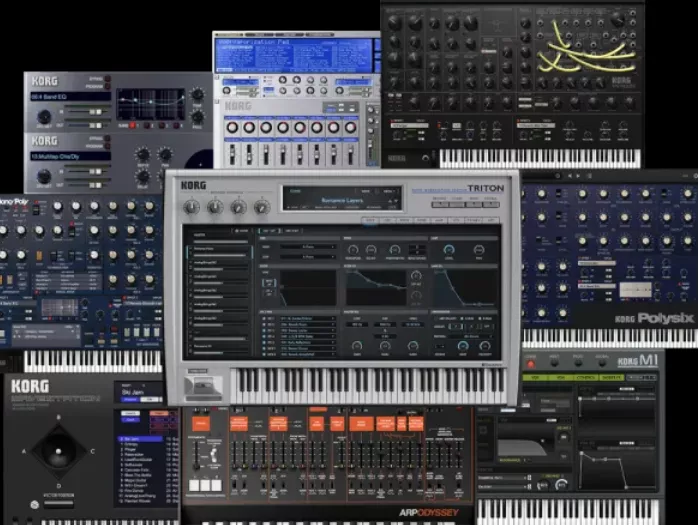
Task: Click the amp envelope graph in TRITON
Action: point(465,288)
